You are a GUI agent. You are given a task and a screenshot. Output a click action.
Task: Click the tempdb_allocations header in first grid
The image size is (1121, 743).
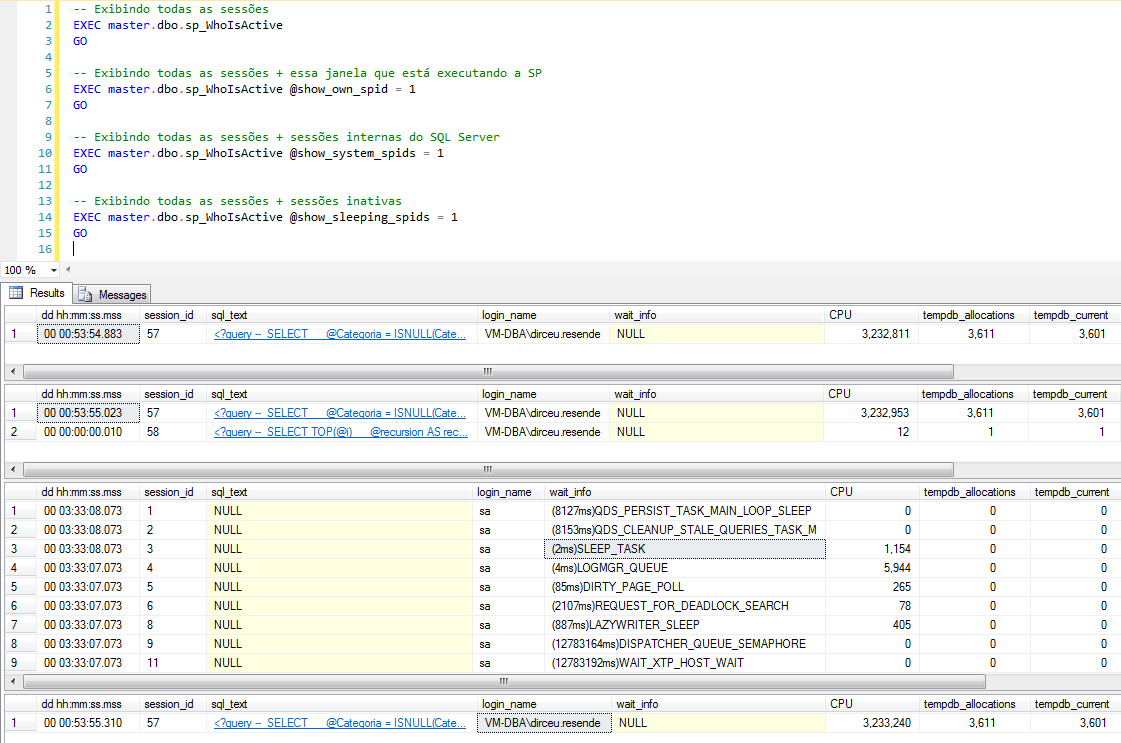click(x=973, y=315)
